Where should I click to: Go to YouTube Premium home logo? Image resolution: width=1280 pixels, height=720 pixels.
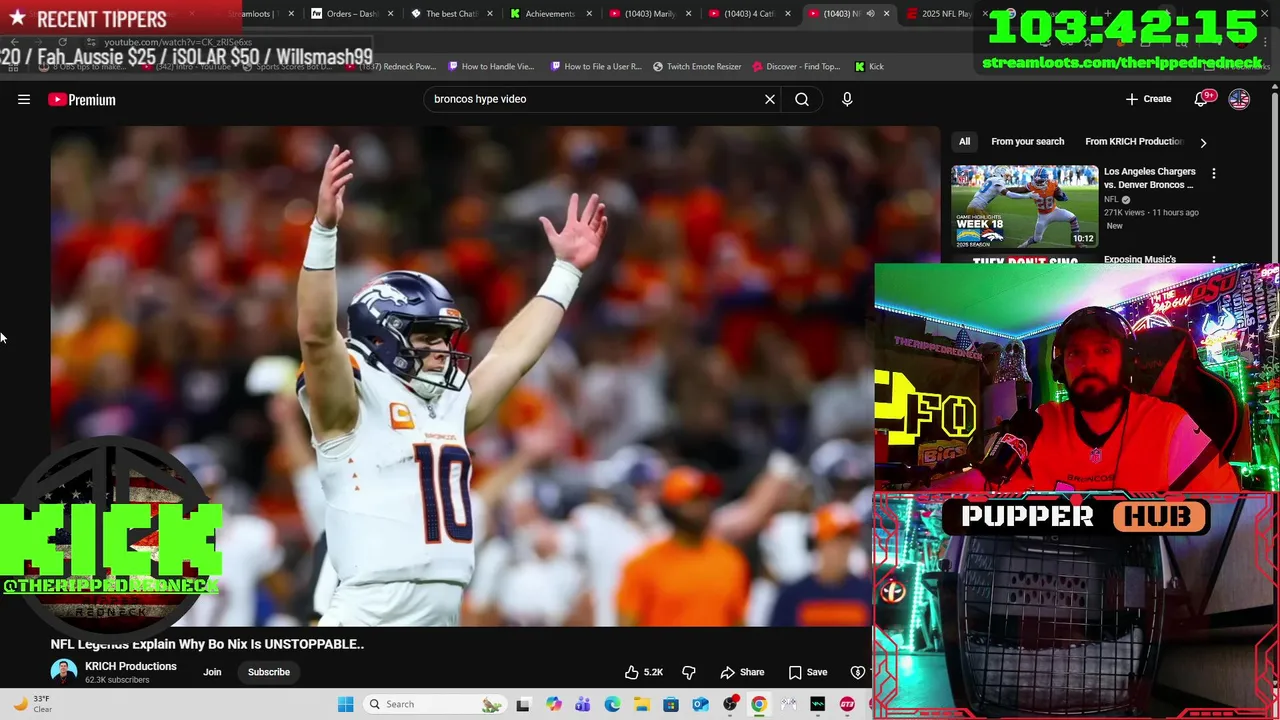82,99
